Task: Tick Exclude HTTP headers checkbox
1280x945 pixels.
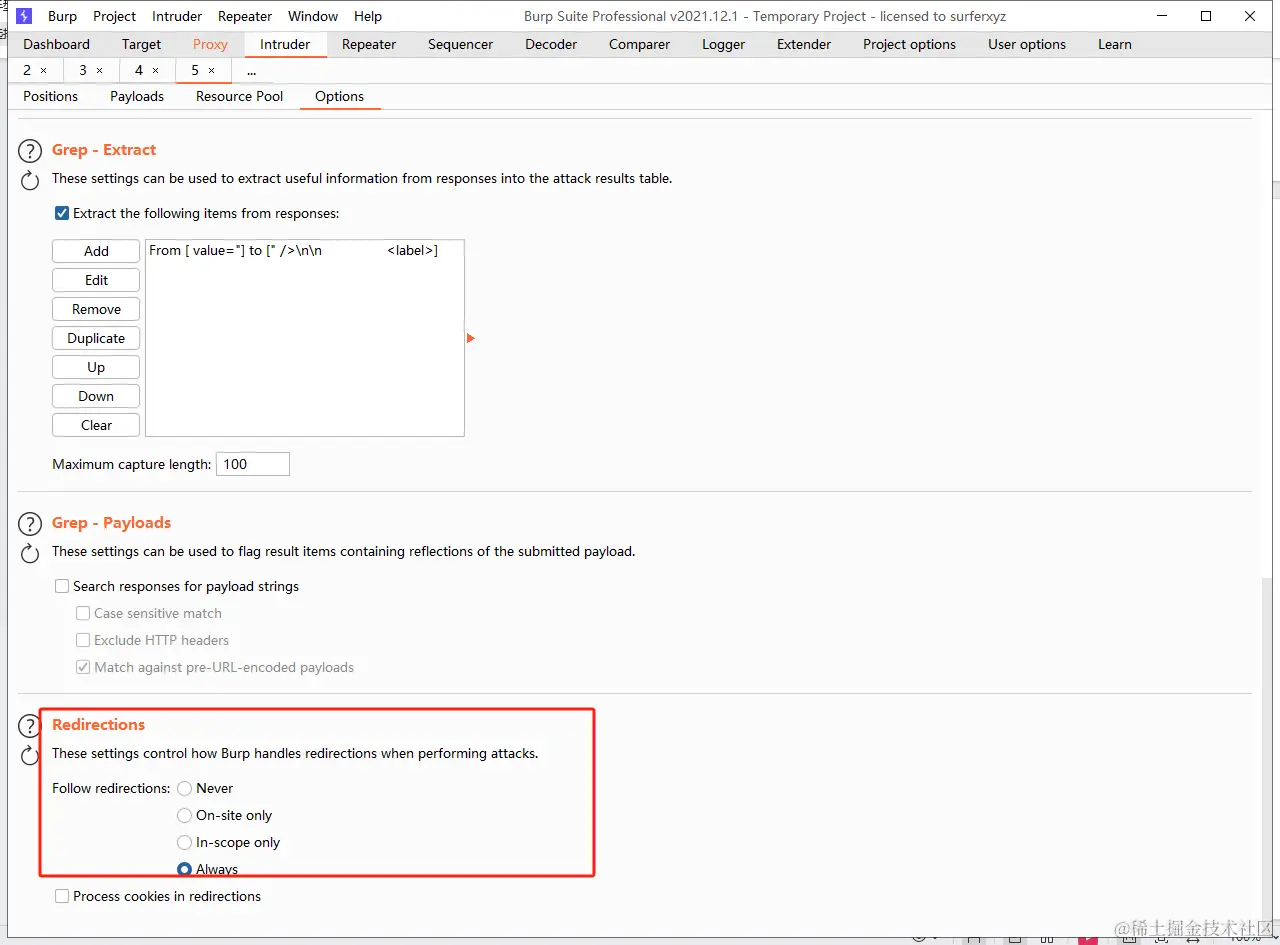Action: [83, 640]
